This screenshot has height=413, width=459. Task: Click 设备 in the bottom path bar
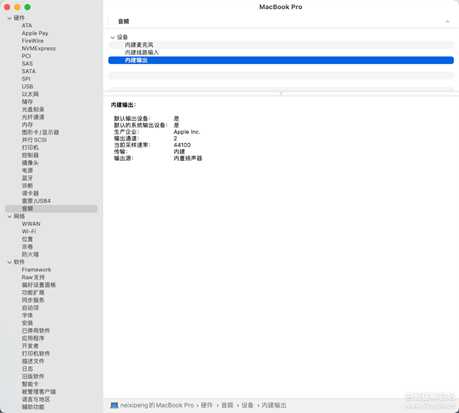point(247,405)
